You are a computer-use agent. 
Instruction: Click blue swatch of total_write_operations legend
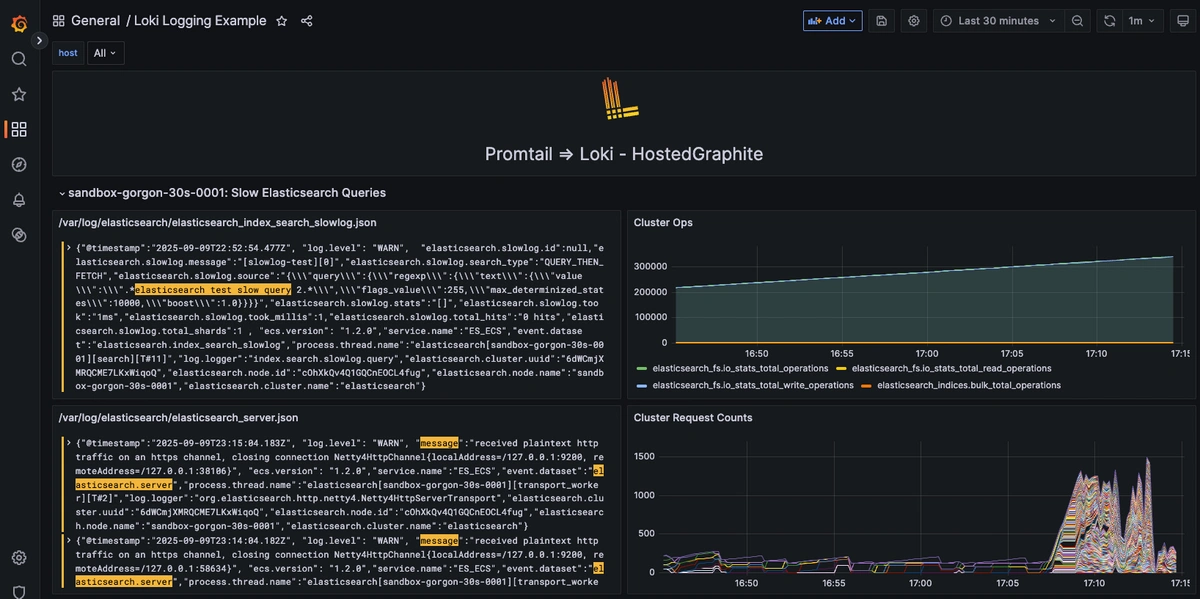click(x=642, y=385)
